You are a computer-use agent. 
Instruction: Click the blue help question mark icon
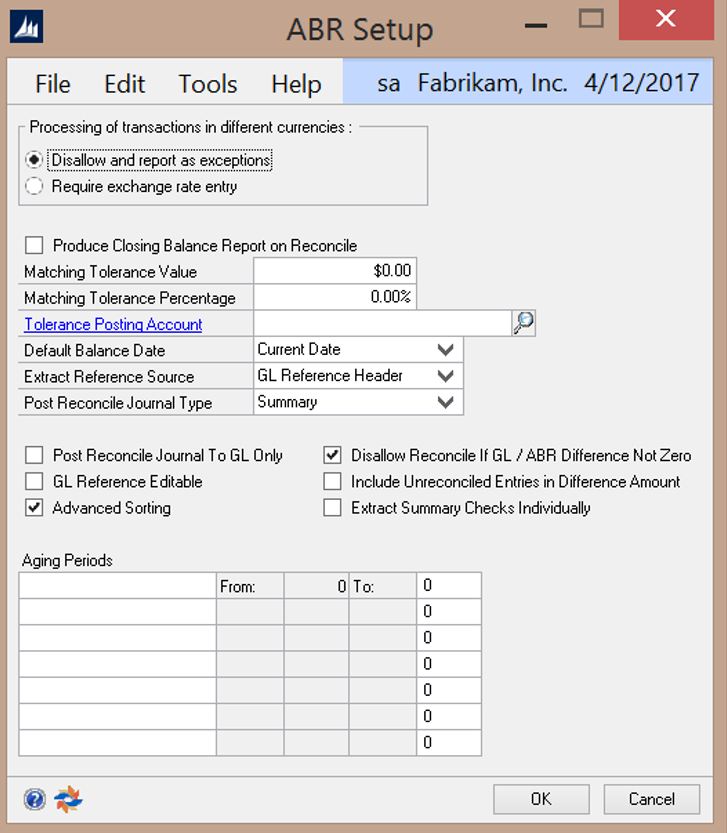tap(34, 799)
